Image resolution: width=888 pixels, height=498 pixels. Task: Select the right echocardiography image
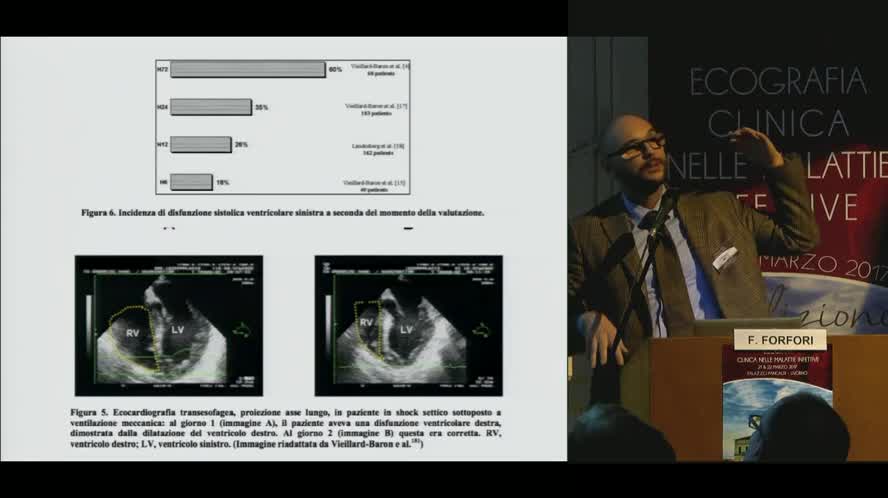[x=408, y=325]
